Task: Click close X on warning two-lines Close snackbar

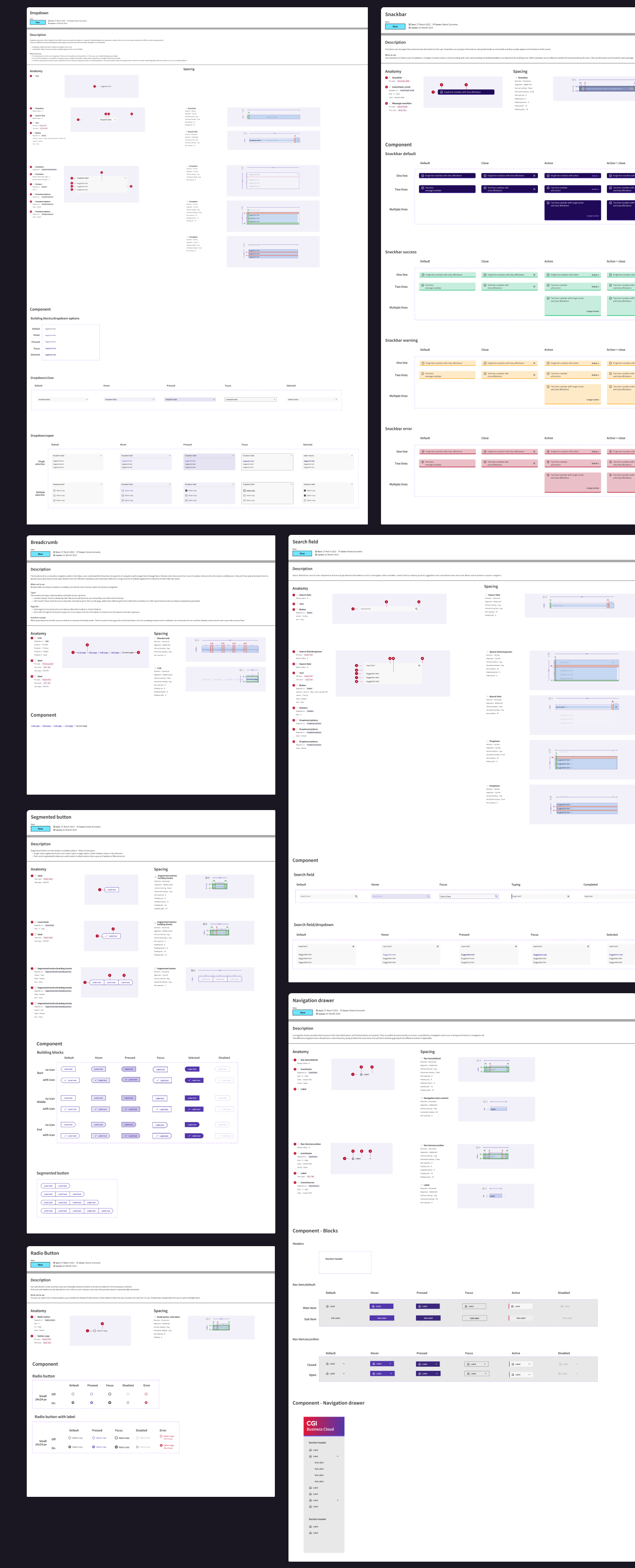Action: pos(534,374)
